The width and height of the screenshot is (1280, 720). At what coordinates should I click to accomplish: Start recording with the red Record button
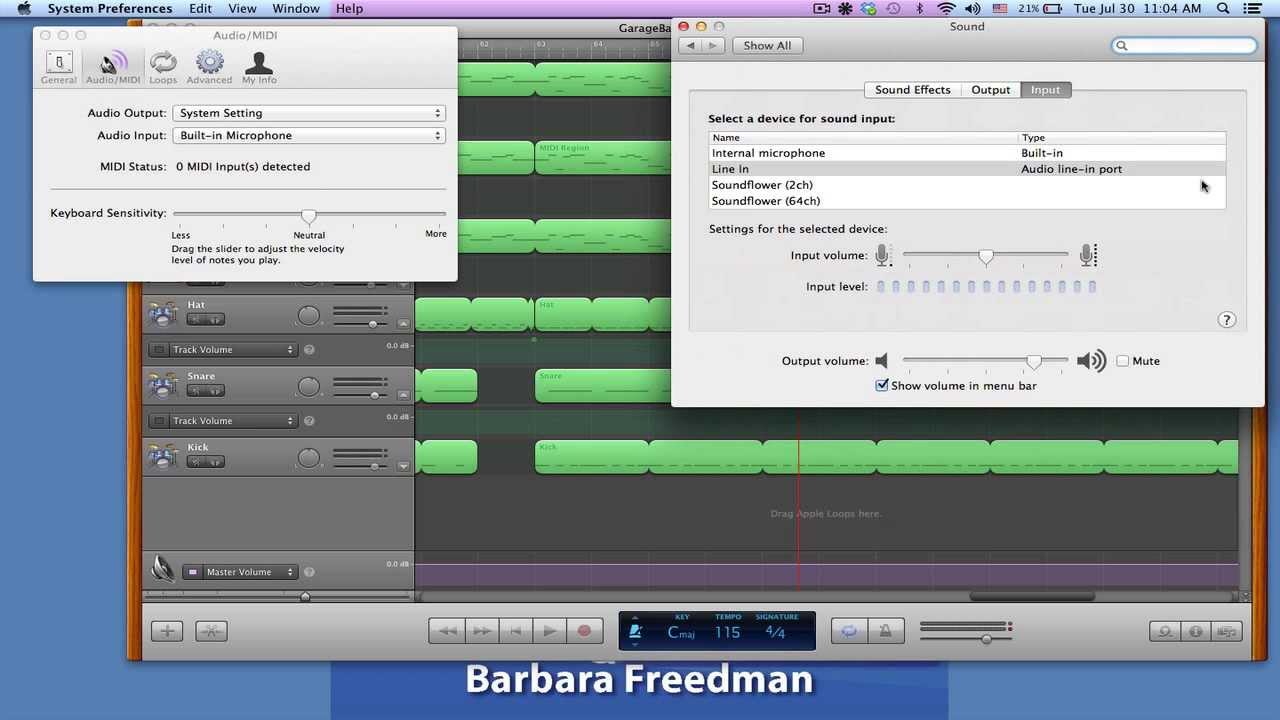point(584,631)
